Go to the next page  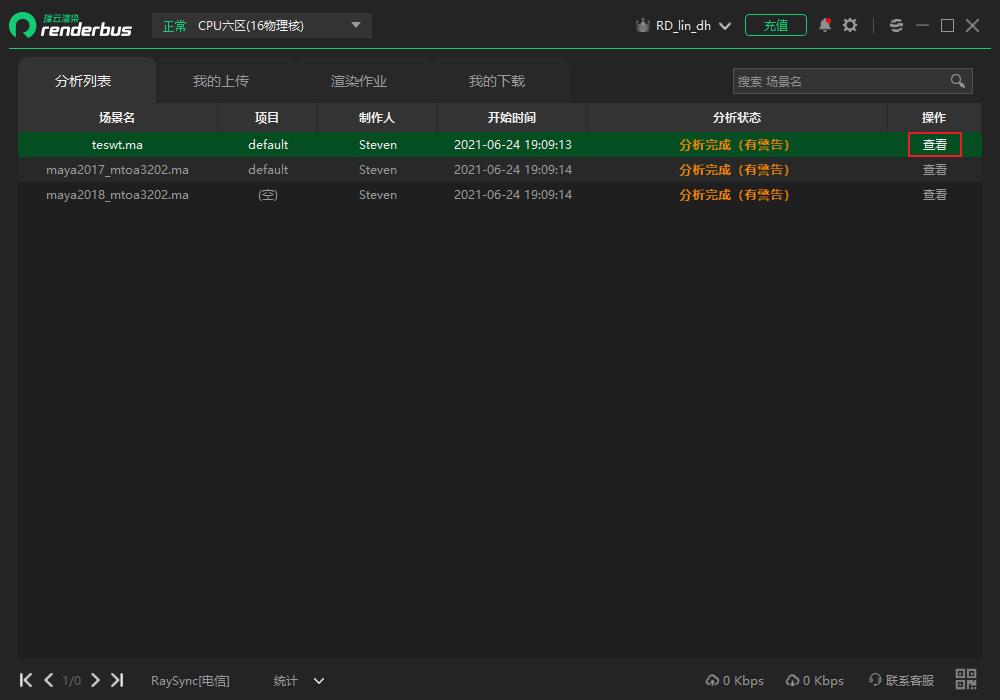coord(95,680)
